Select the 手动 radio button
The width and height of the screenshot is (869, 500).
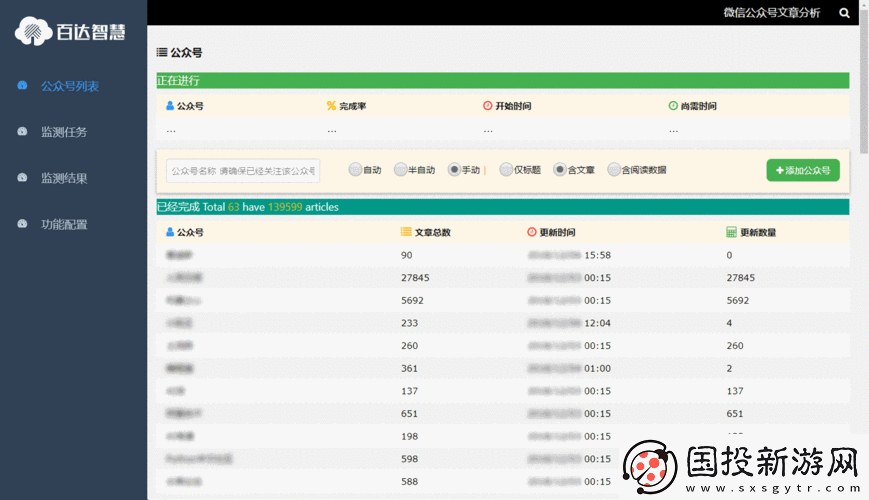(454, 170)
